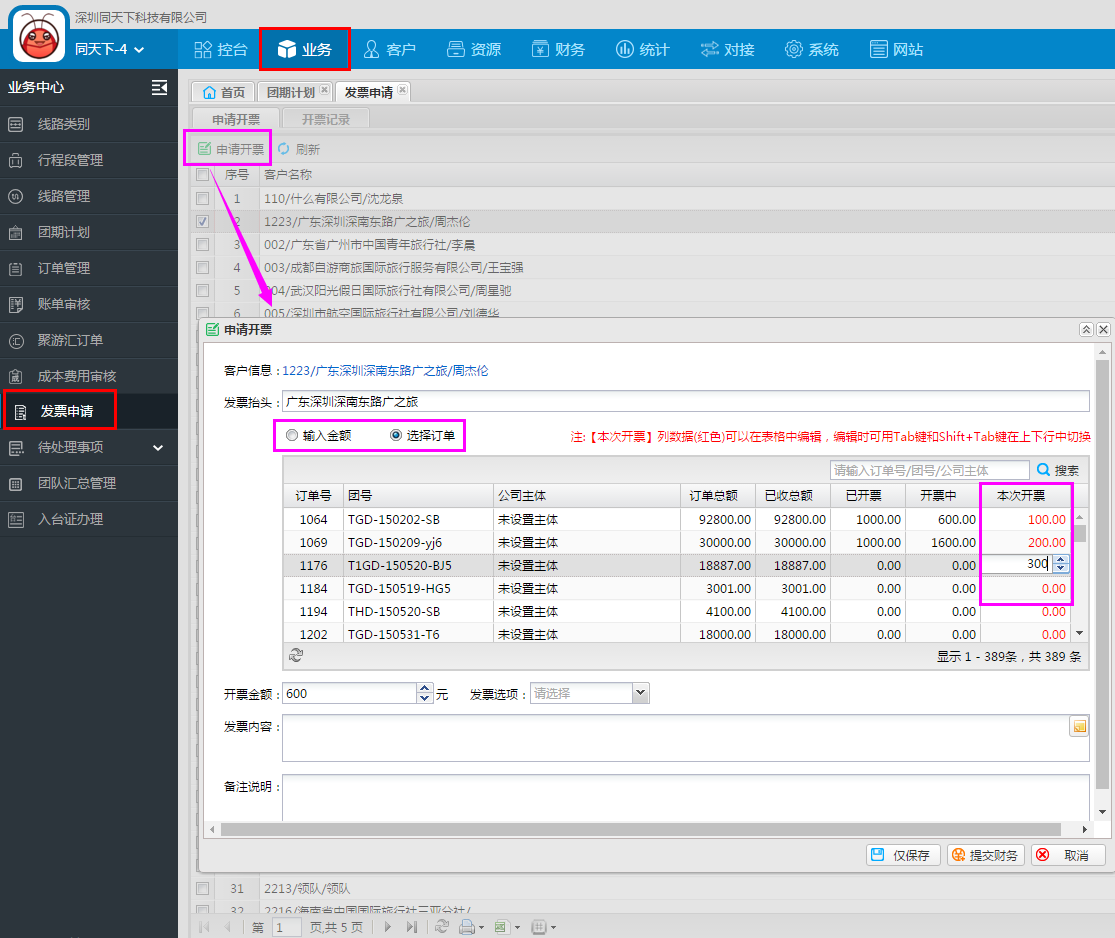Screen dimensions: 1115x938
Task: Open the 同天下-4 account dropdown
Action: (x=110, y=49)
